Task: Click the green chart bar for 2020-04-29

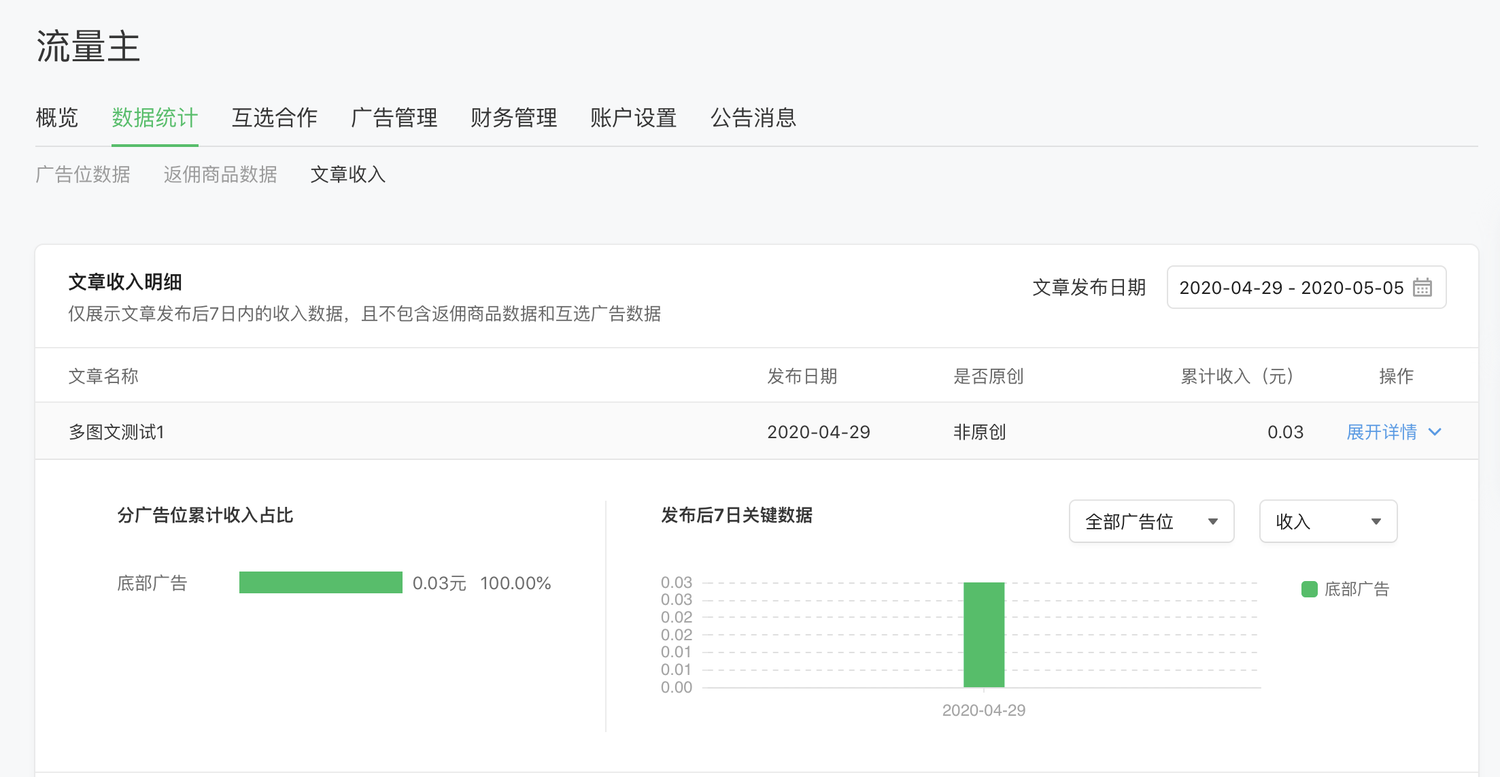Action: 984,635
